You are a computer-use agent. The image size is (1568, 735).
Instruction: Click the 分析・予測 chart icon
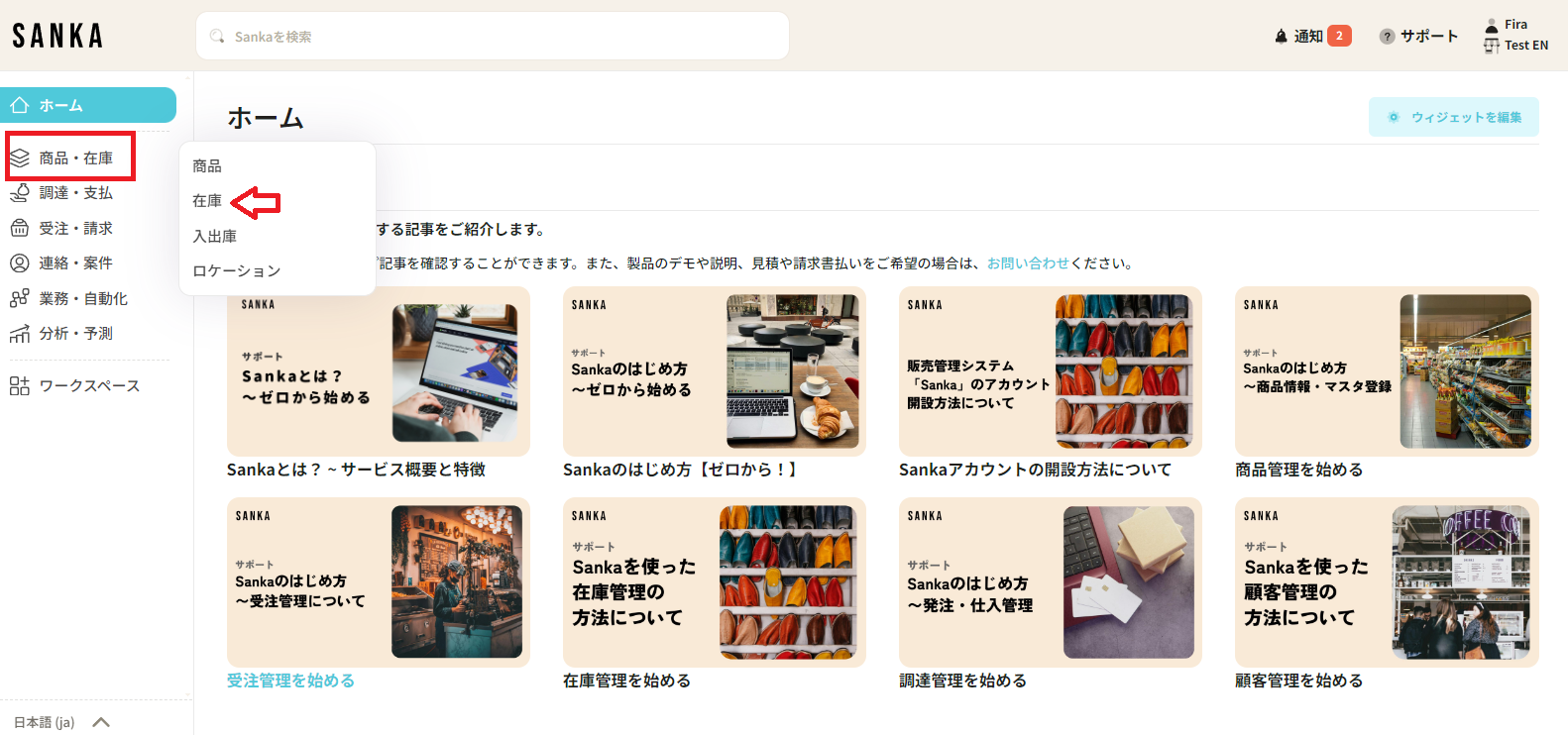coord(20,334)
